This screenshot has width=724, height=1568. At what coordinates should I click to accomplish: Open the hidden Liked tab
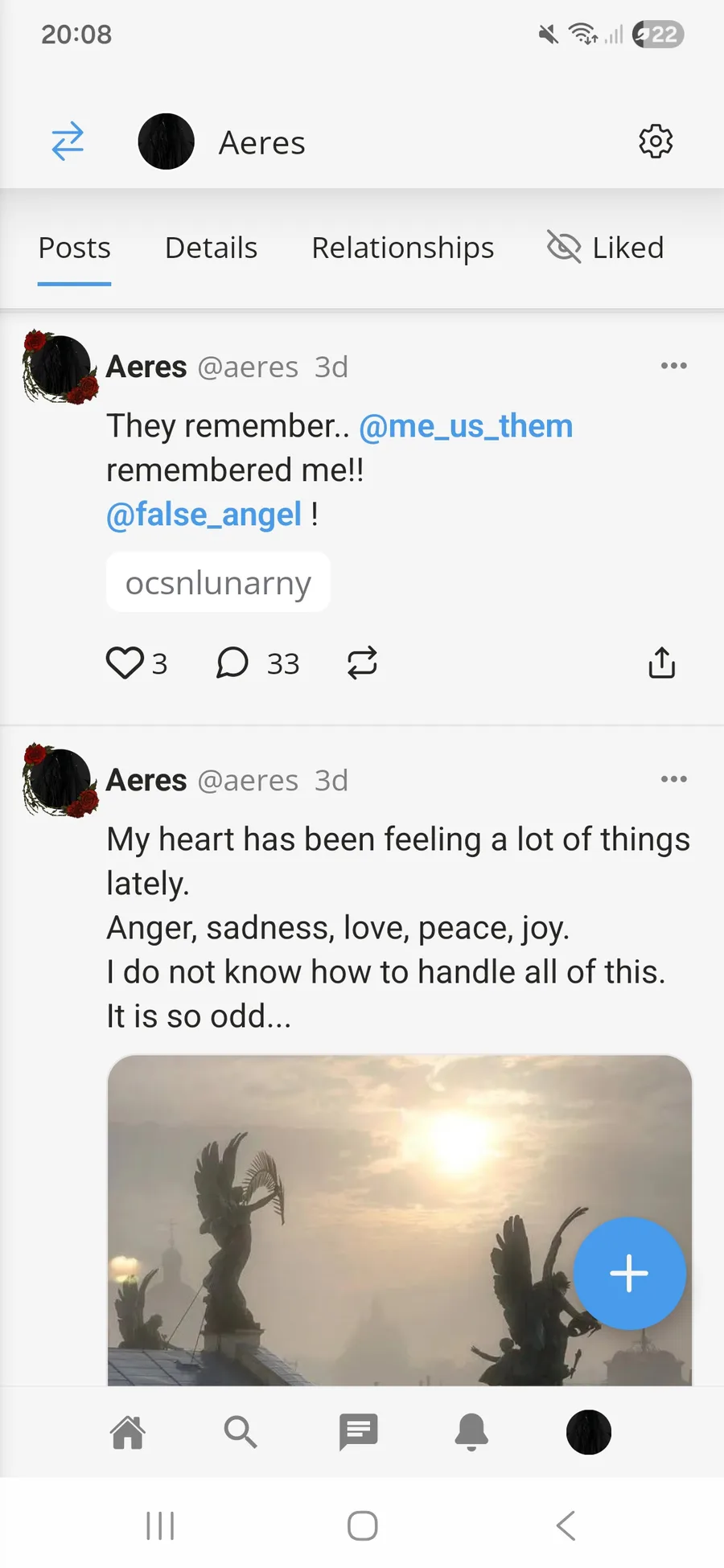click(606, 248)
